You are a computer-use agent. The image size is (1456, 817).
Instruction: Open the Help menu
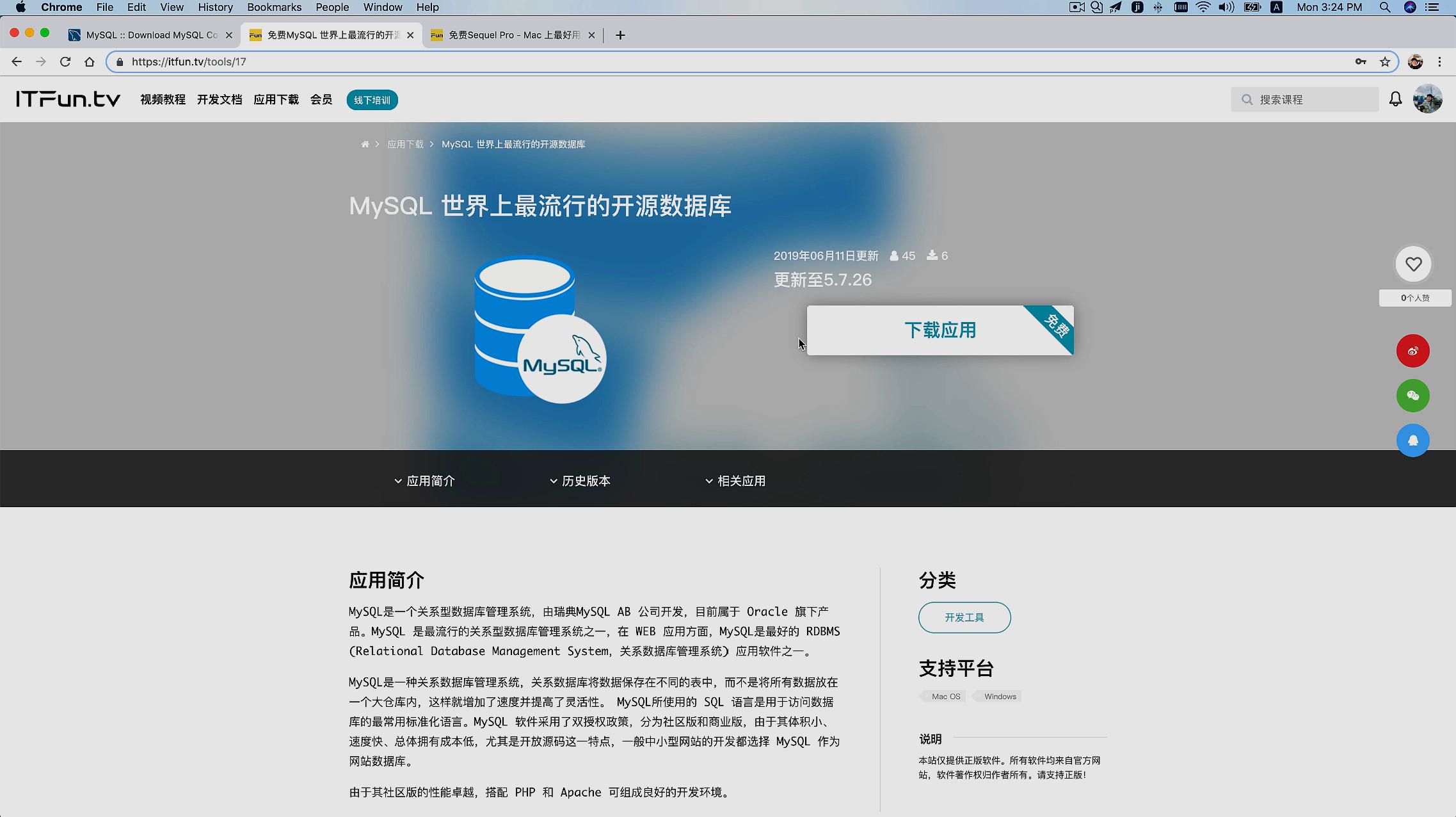pyautogui.click(x=428, y=8)
